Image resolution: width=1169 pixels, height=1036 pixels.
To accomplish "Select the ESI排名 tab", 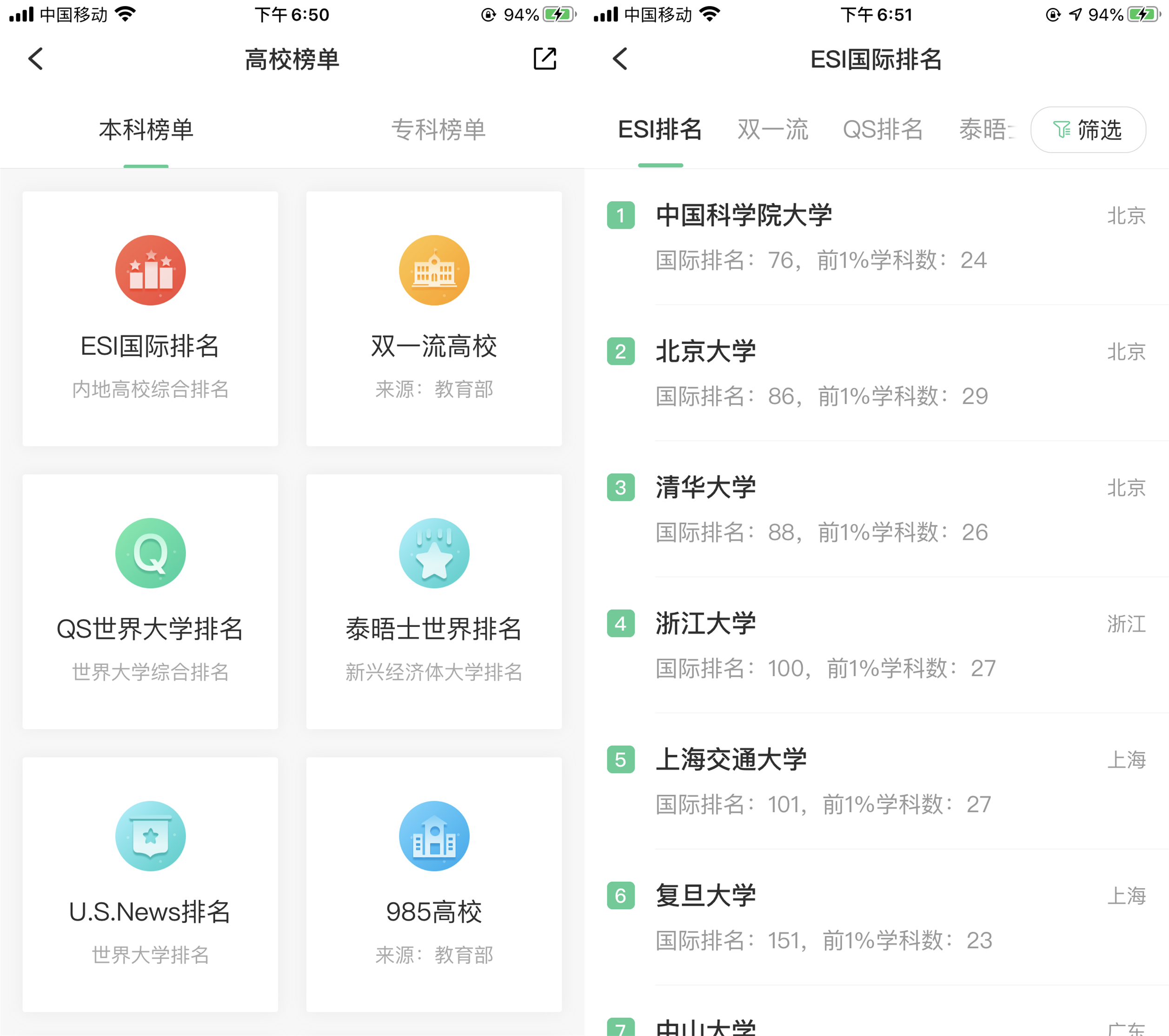I will pyautogui.click(x=660, y=129).
